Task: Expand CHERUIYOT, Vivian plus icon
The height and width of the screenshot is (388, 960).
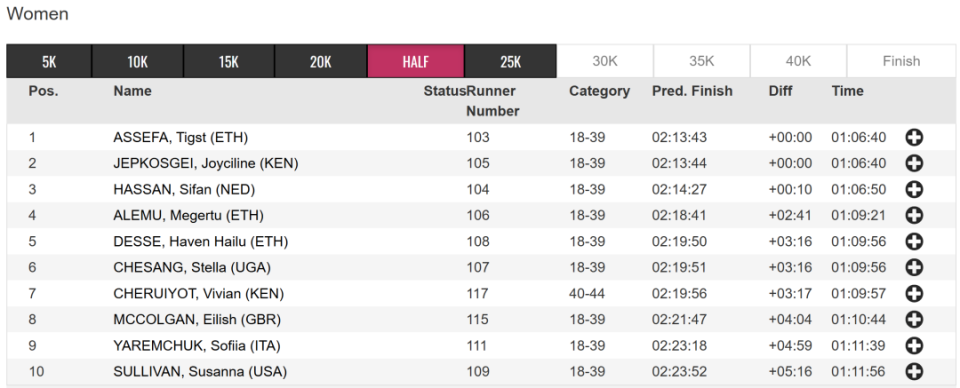Action: (x=913, y=294)
